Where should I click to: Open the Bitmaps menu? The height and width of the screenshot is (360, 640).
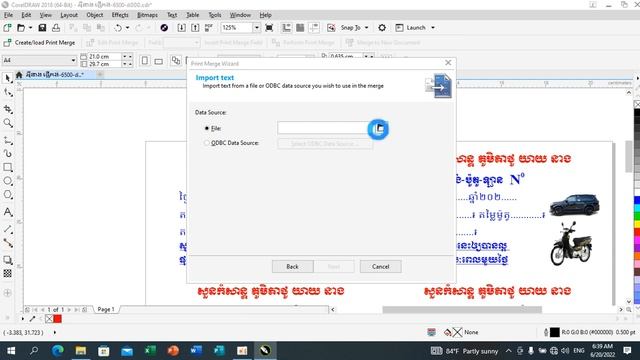pos(147,15)
